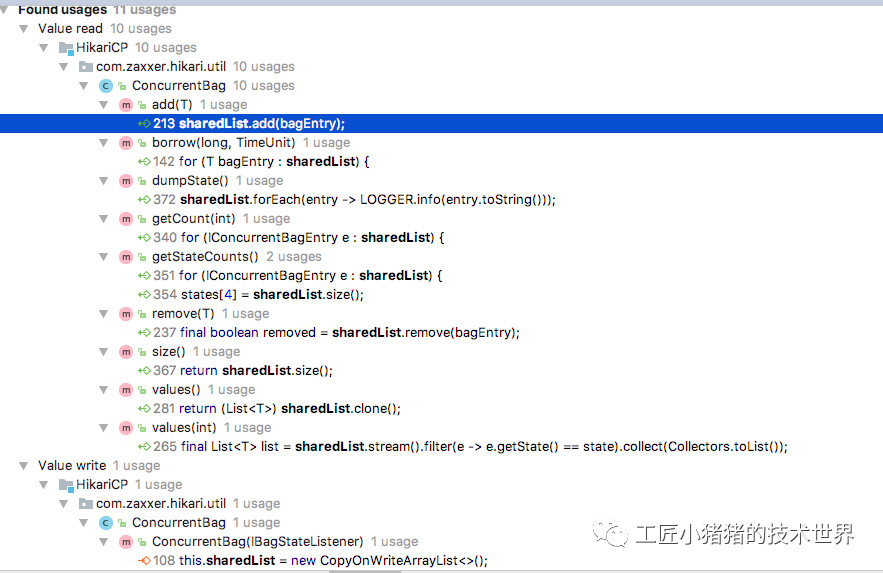Click HikariCP module icon under Value read

[66, 48]
